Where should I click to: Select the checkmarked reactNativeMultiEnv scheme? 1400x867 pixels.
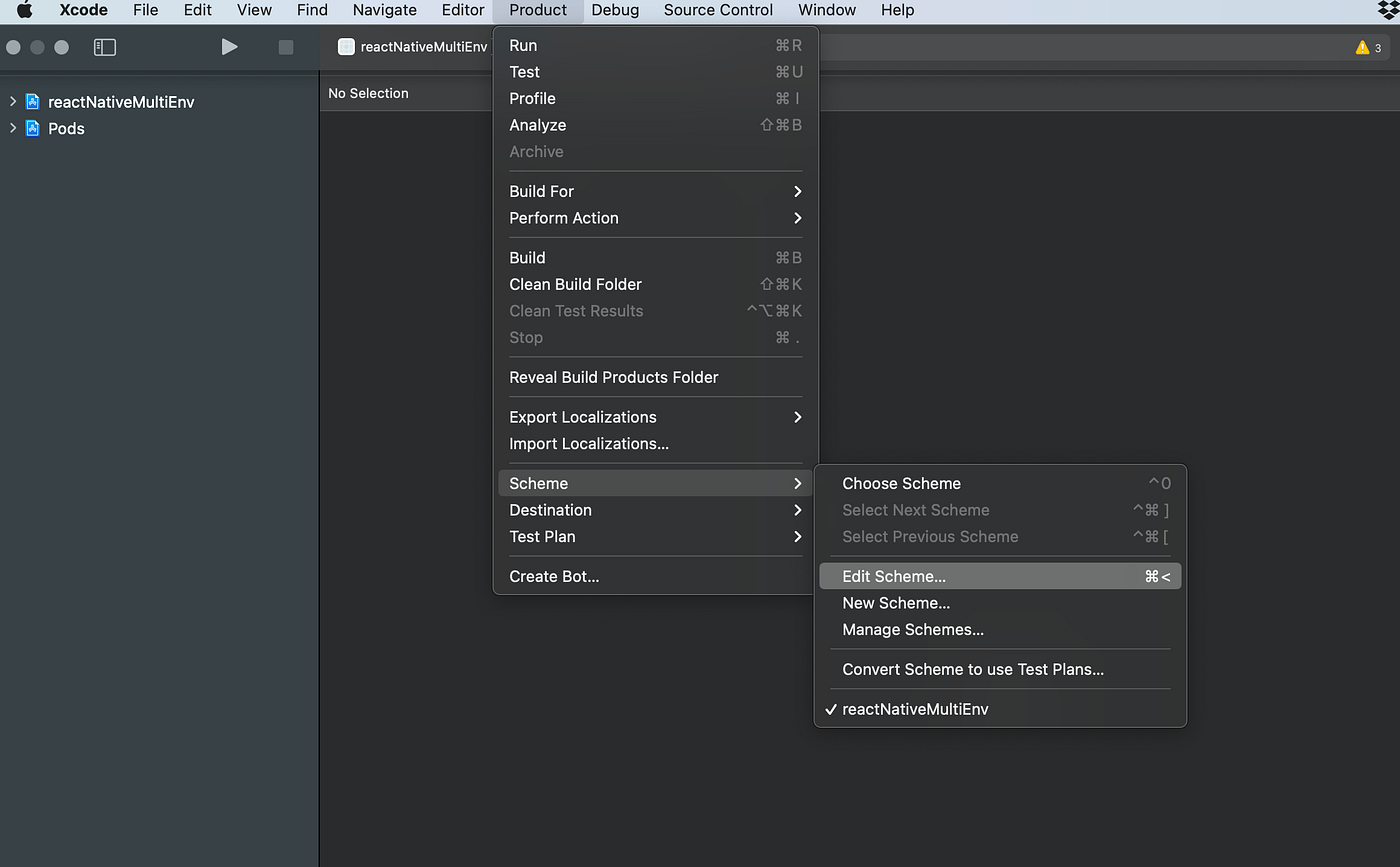point(915,708)
